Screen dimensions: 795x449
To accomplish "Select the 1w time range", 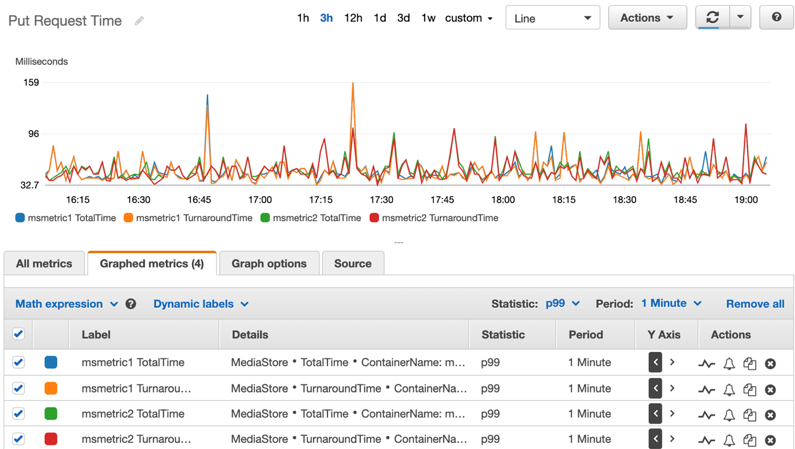I will [x=428, y=18].
